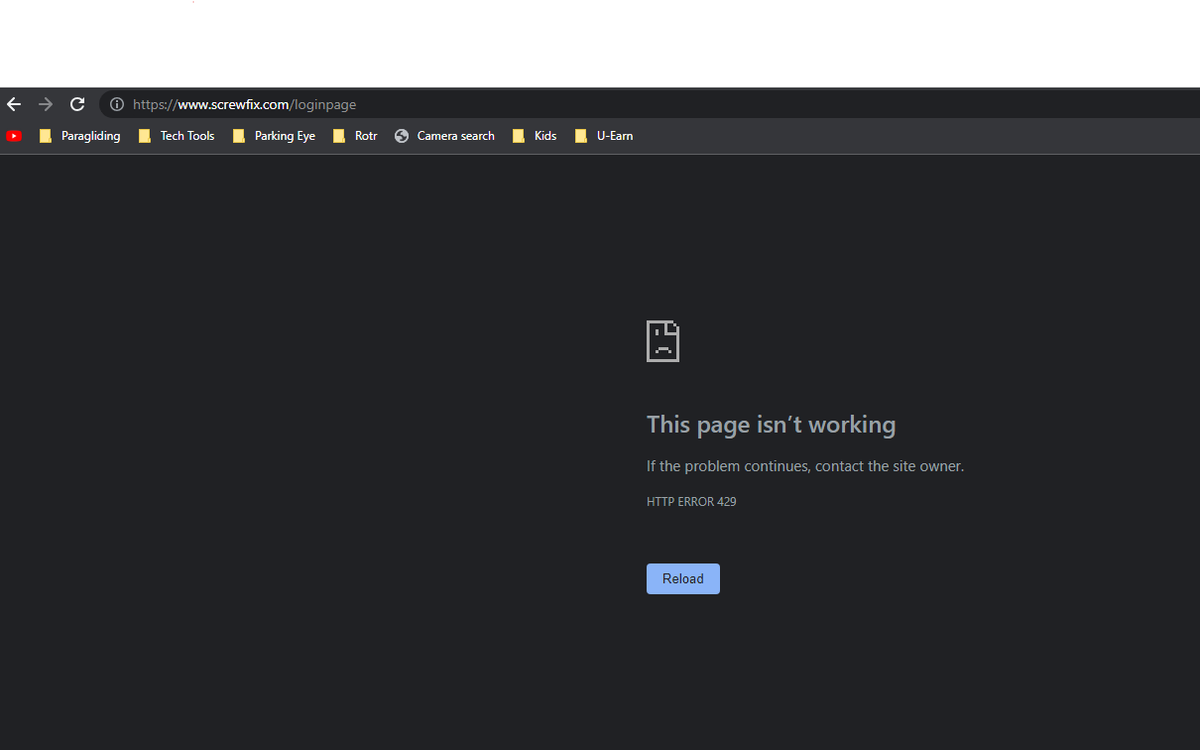Viewport: 1200px width, 750px height.
Task: Open the Camera search bookmark
Action: click(445, 136)
